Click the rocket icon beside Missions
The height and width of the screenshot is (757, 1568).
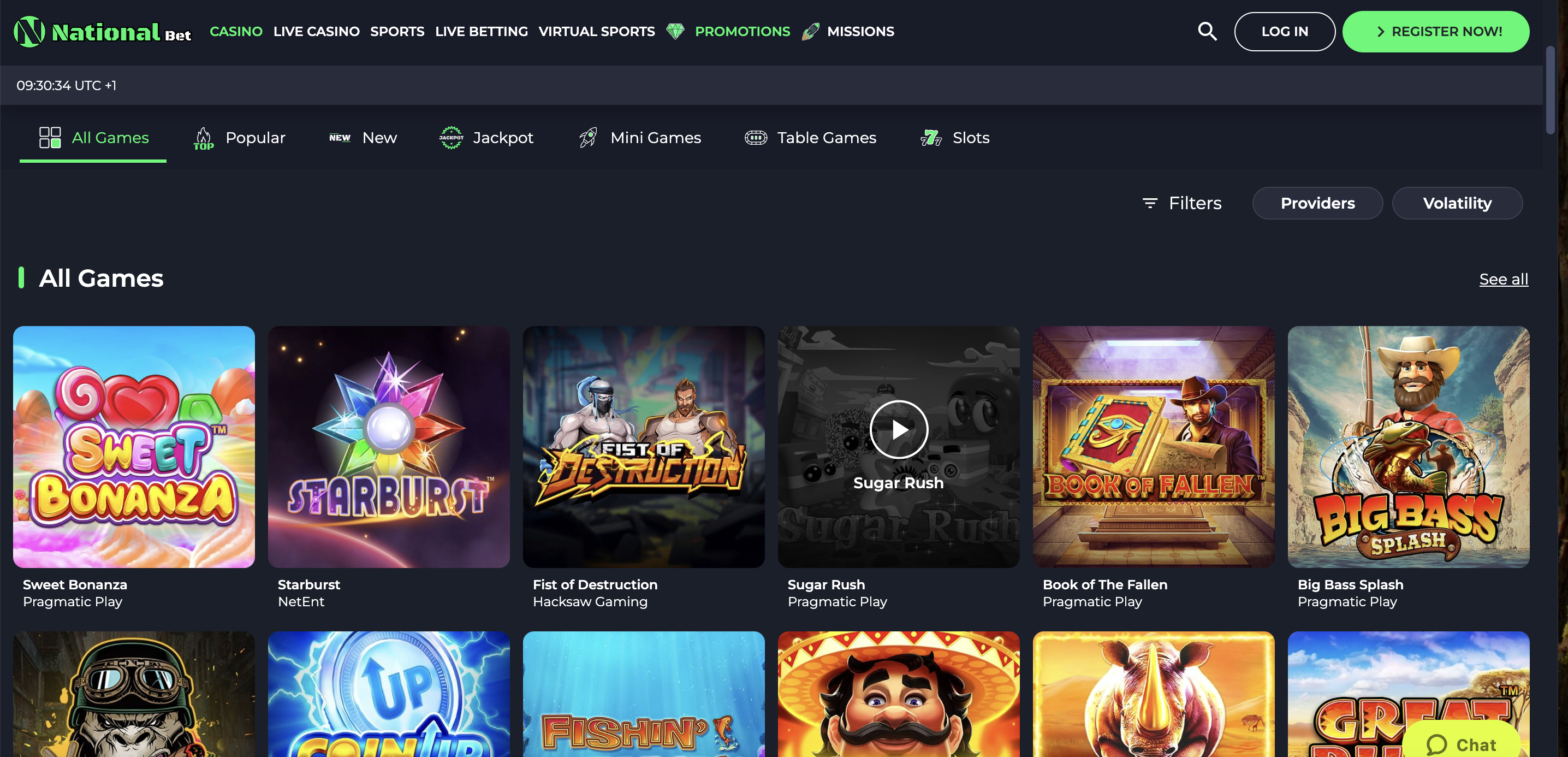[810, 31]
